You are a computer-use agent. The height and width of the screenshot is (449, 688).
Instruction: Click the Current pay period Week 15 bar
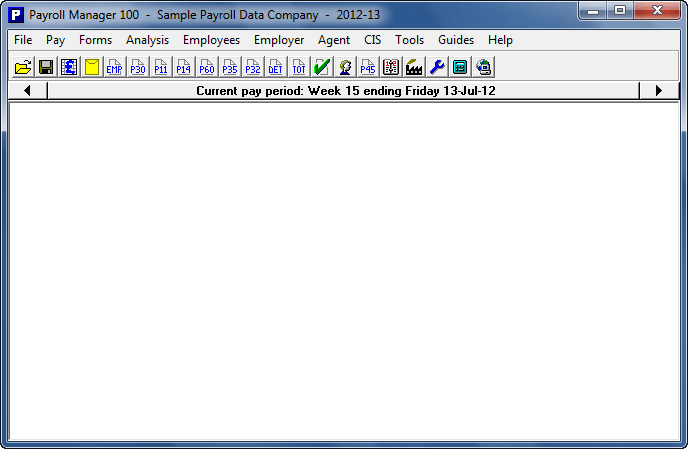(344, 91)
